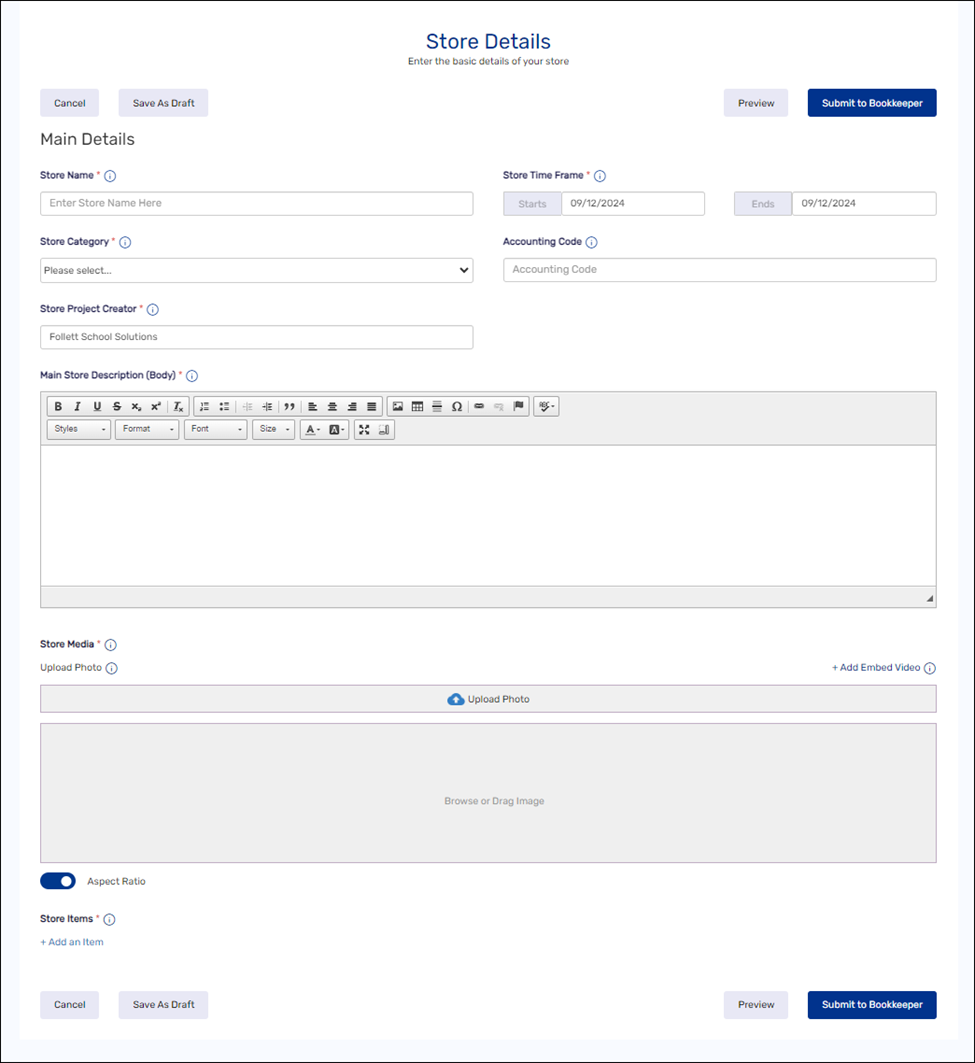Open the Store Category dropdown
The height and width of the screenshot is (1063, 975).
[x=256, y=270]
